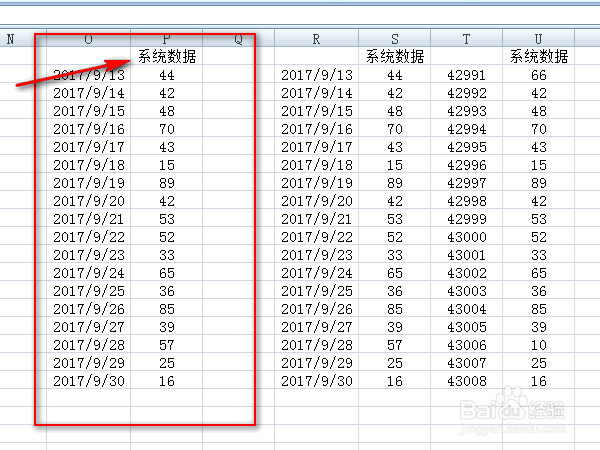This screenshot has width=600, height=450.
Task: Select value 33 in column P
Action: 167,255
